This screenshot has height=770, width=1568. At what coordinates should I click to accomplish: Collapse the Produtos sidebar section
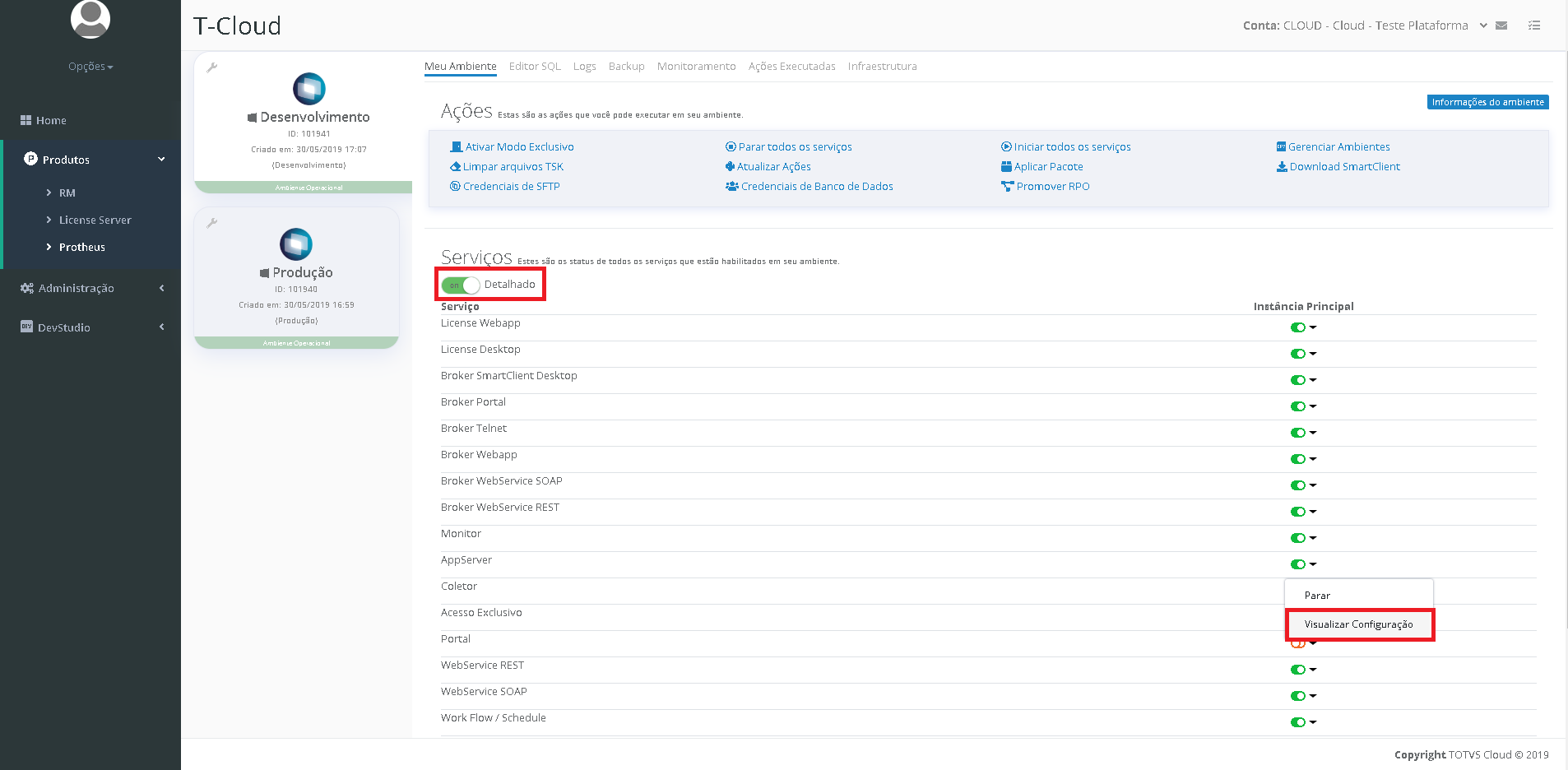coord(161,160)
